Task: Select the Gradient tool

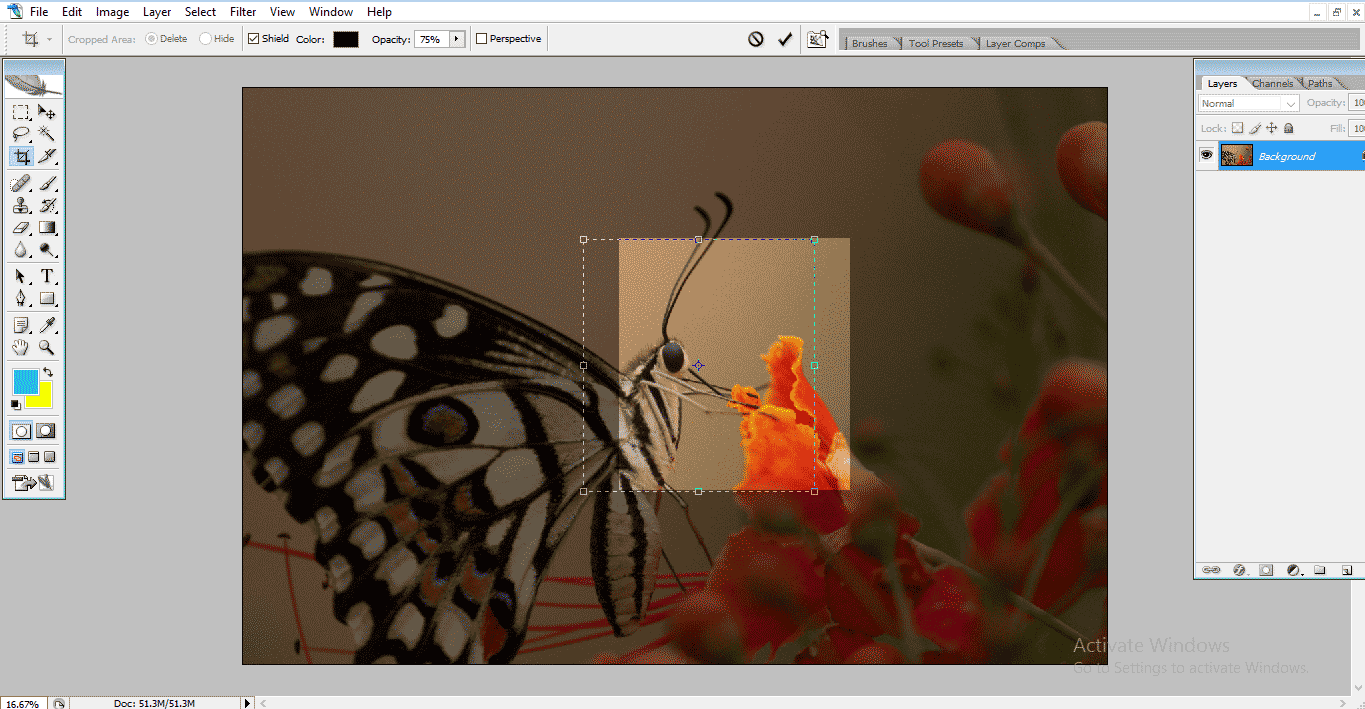Action: coord(47,228)
